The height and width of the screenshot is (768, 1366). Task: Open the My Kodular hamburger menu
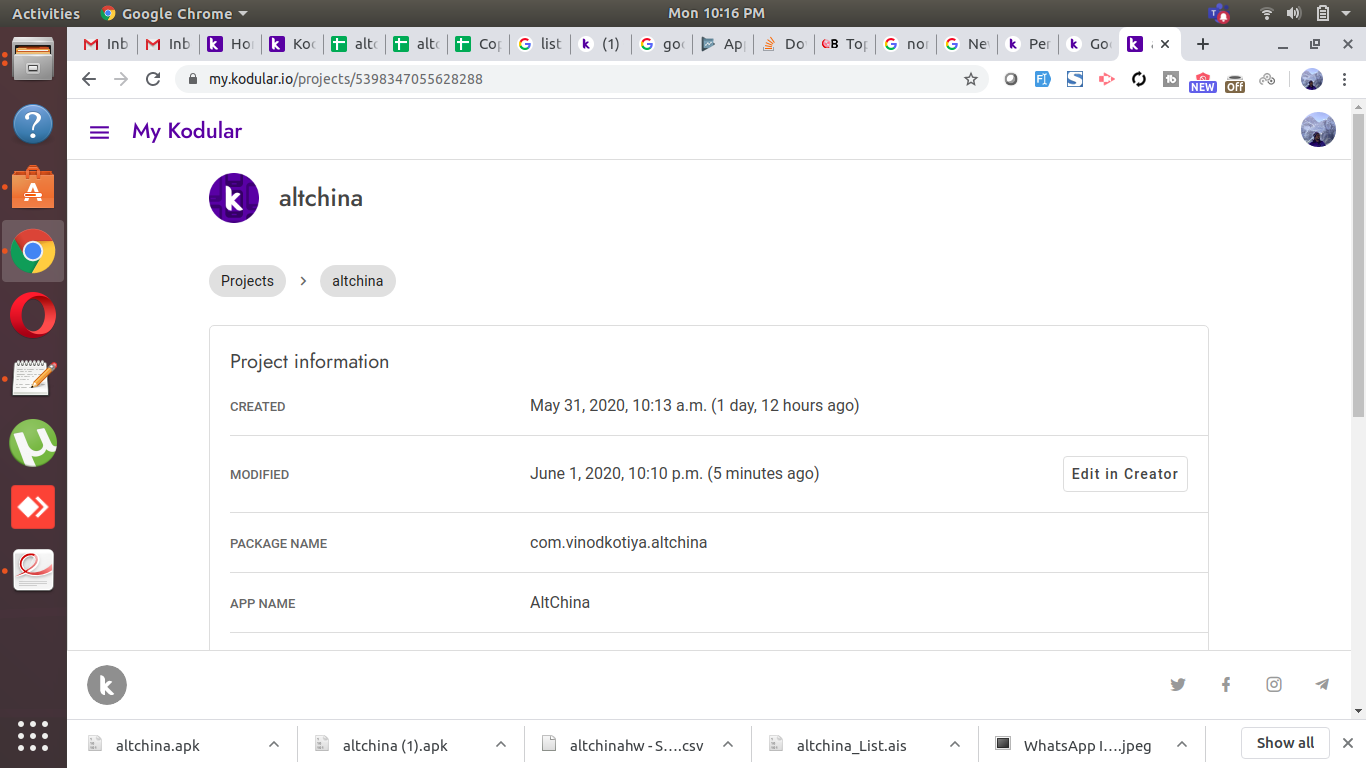click(99, 132)
